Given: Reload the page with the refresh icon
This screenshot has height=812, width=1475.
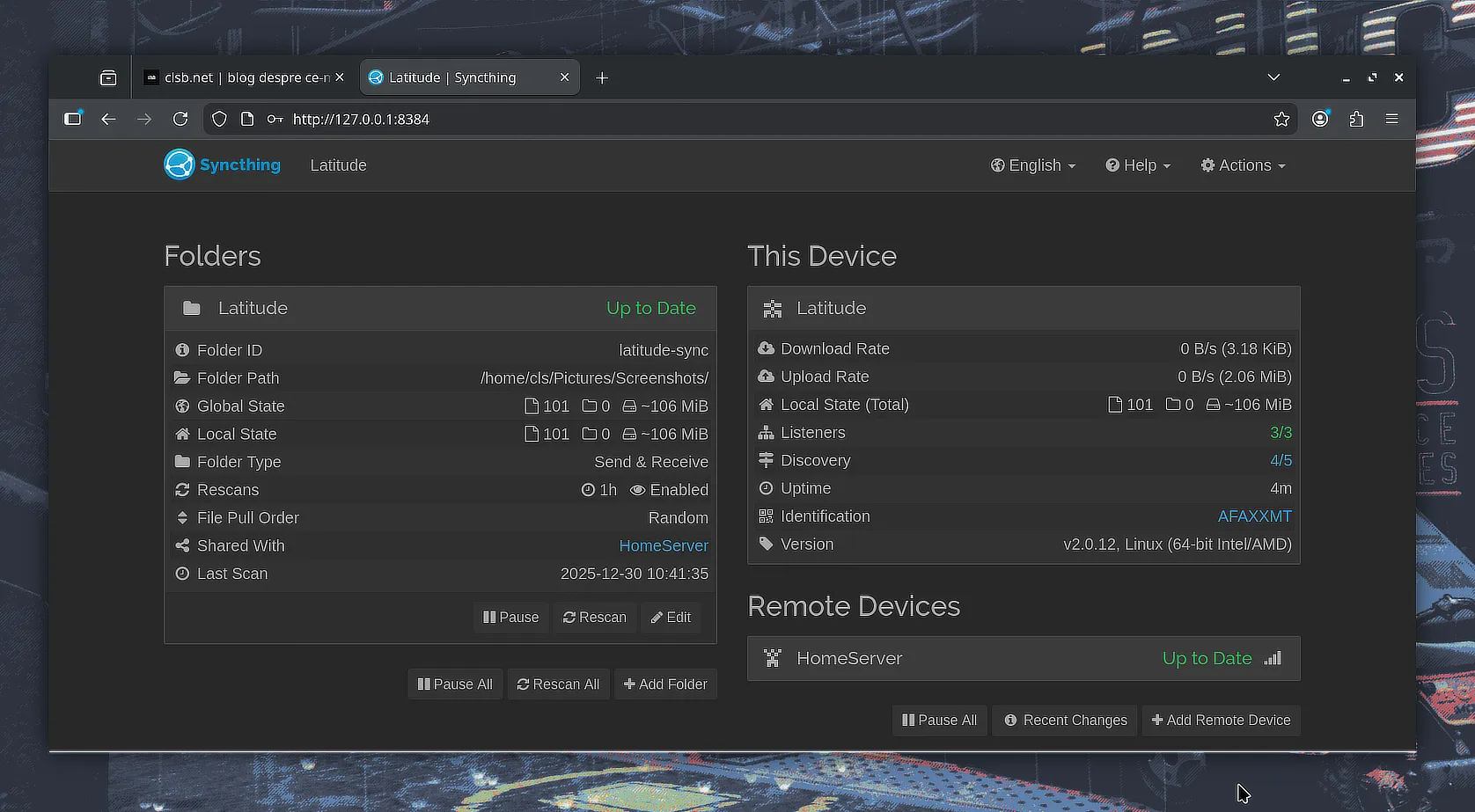Looking at the screenshot, I should 180,119.
